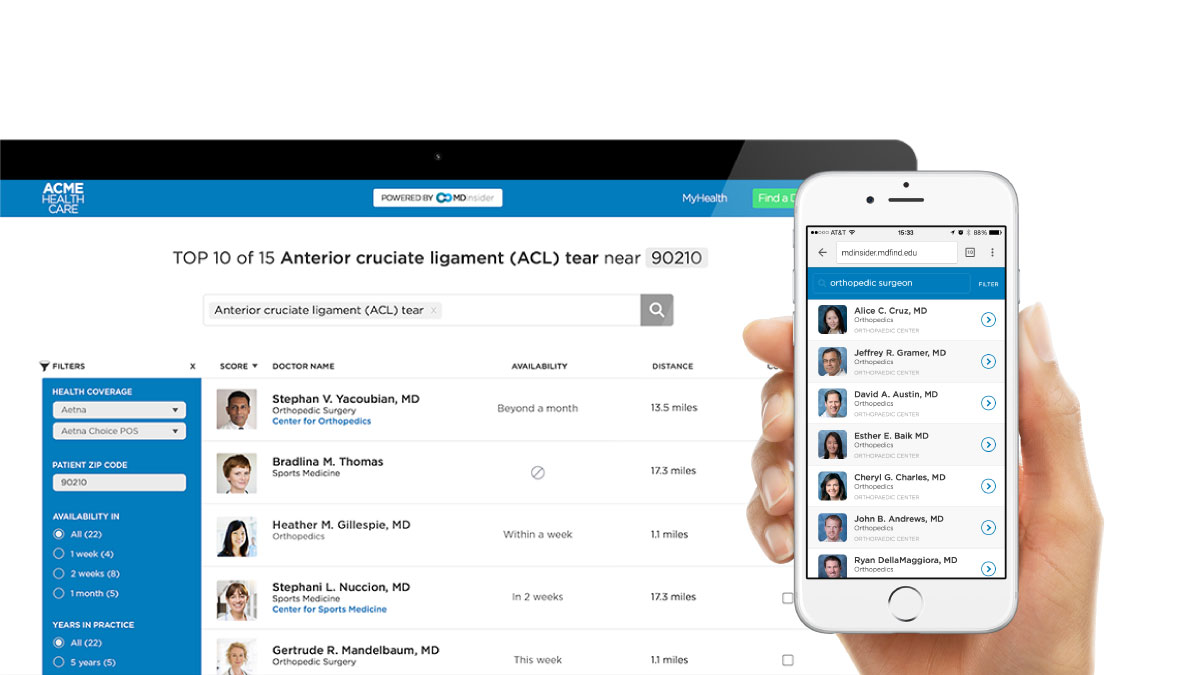Select the 2 weeks availability option

click(59, 574)
